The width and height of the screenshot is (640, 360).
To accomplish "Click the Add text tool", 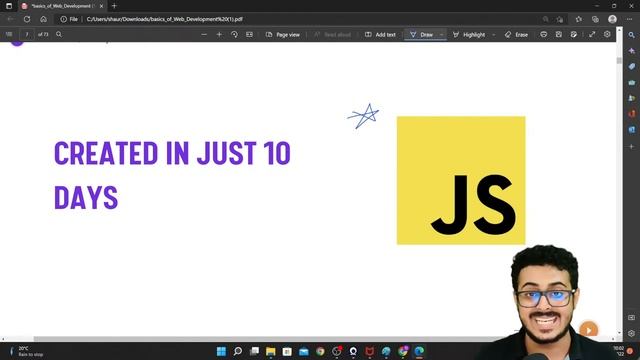I will coord(380,35).
